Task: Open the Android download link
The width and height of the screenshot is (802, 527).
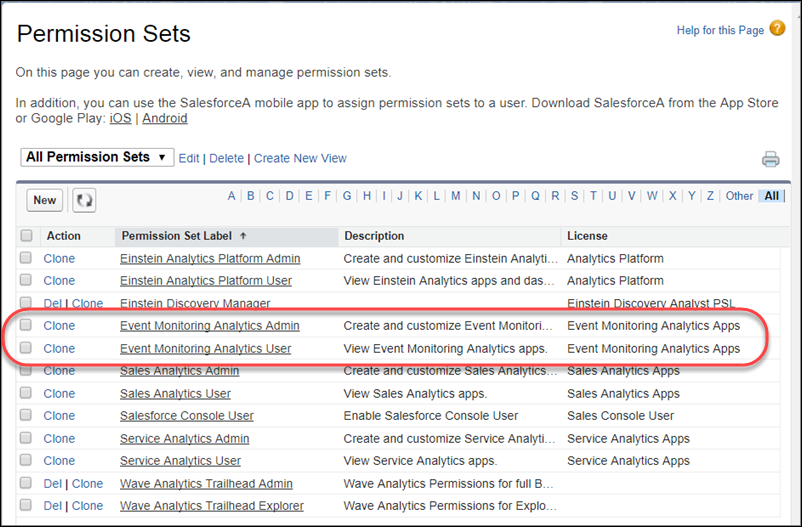Action: 165,118
